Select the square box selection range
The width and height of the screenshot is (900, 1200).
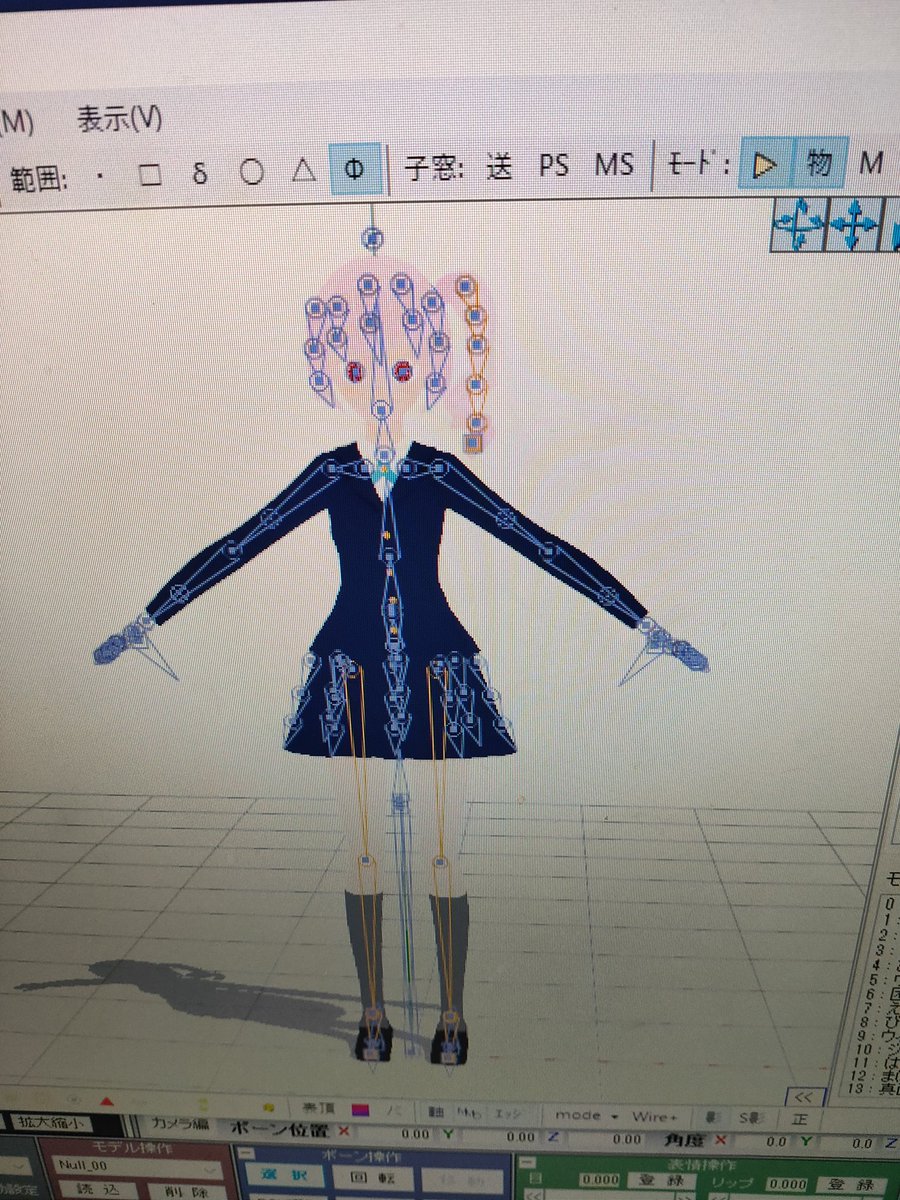[x=150, y=175]
